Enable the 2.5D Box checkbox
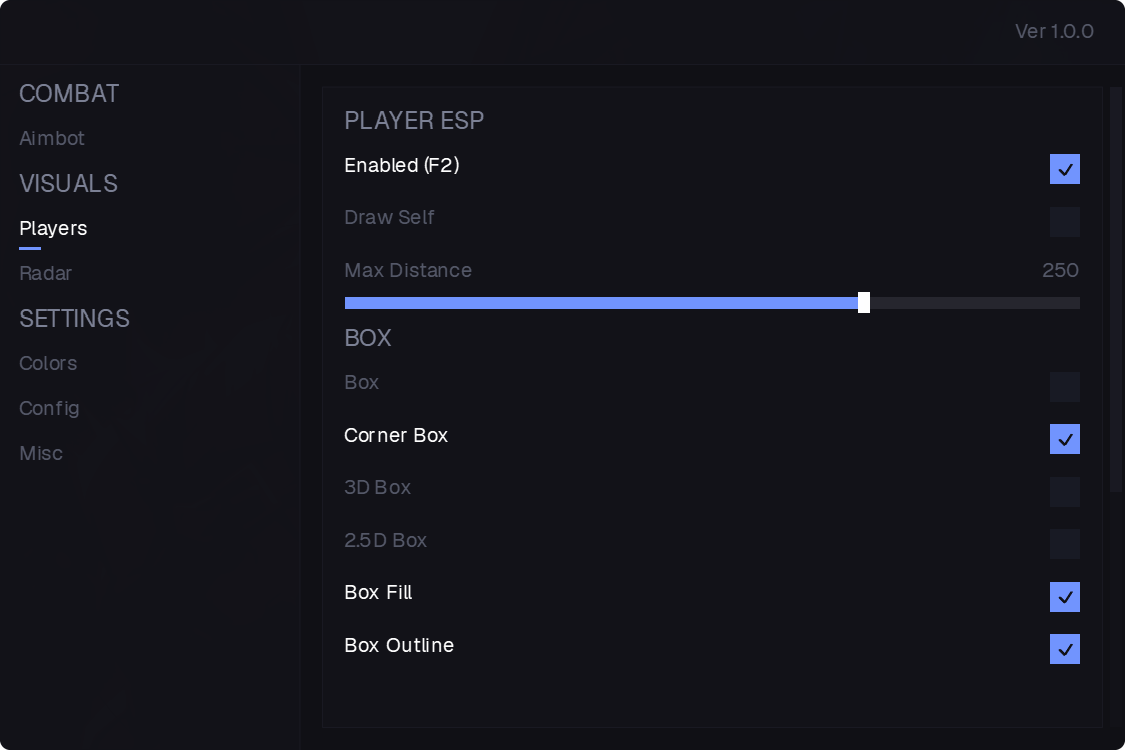This screenshot has height=750, width=1125. coord(1065,544)
